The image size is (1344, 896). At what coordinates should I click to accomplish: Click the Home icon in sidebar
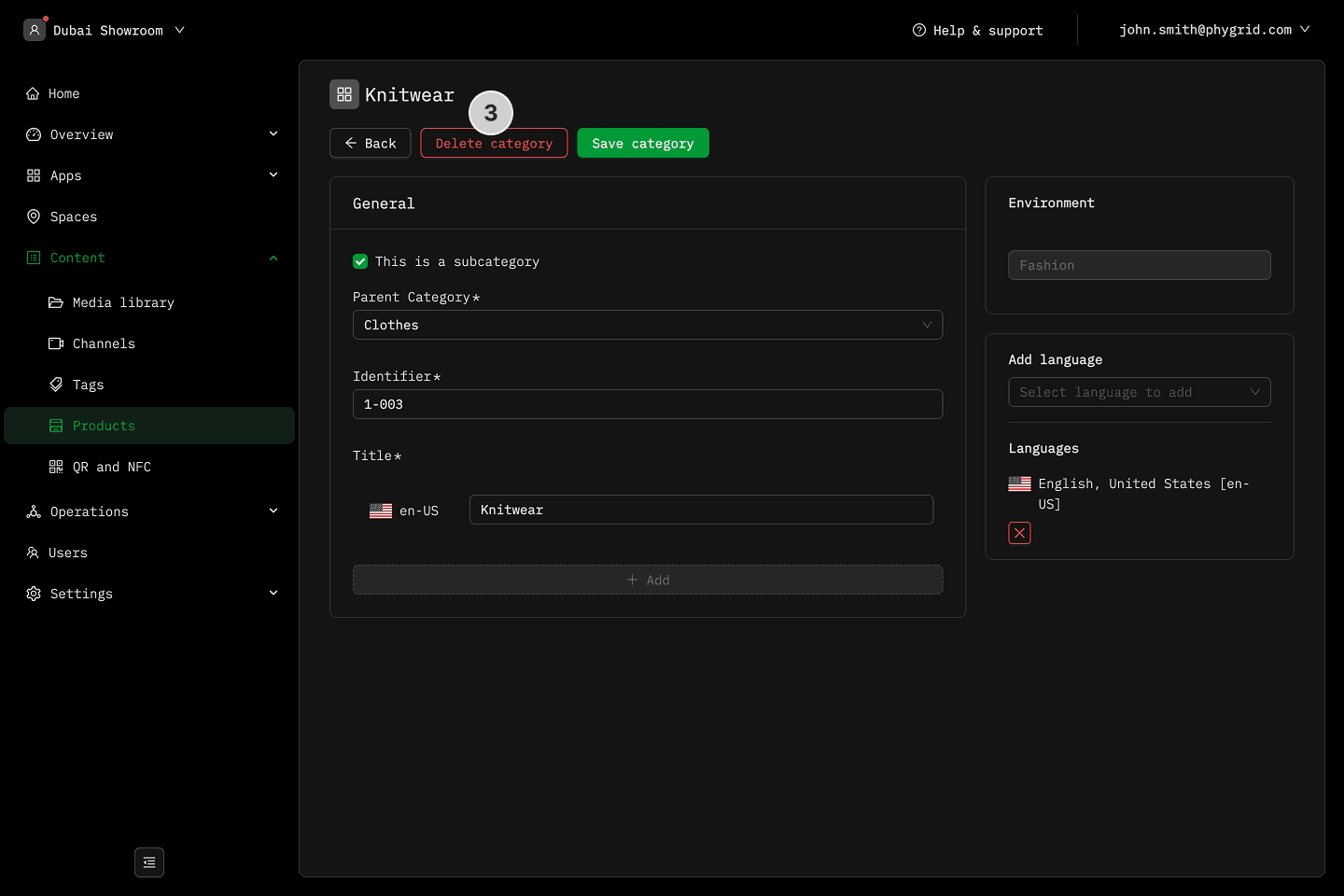pyautogui.click(x=33, y=93)
